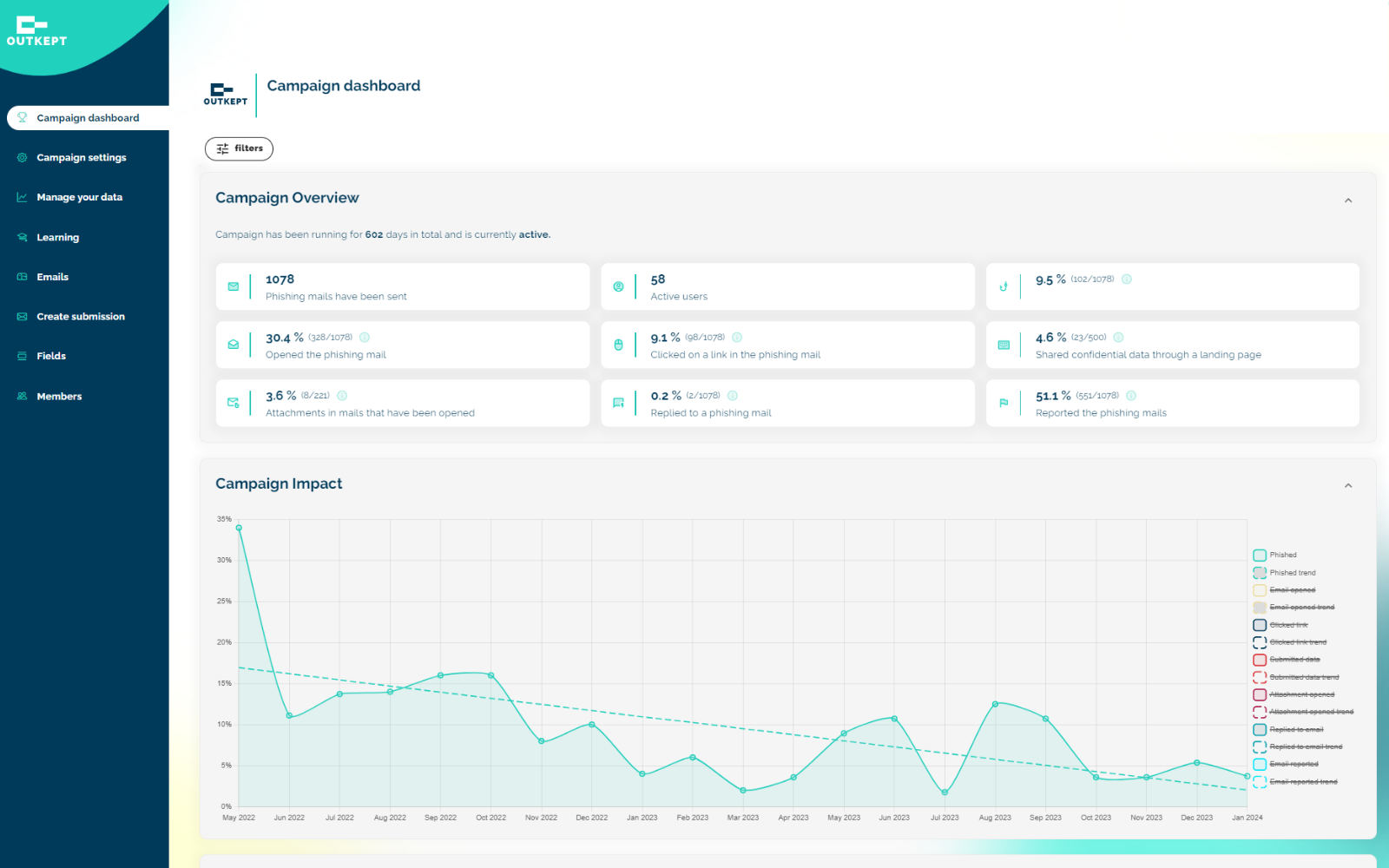Click the info icon next to 9.1 % (98/1078)
Image resolution: width=1389 pixels, height=868 pixels.
737,338
